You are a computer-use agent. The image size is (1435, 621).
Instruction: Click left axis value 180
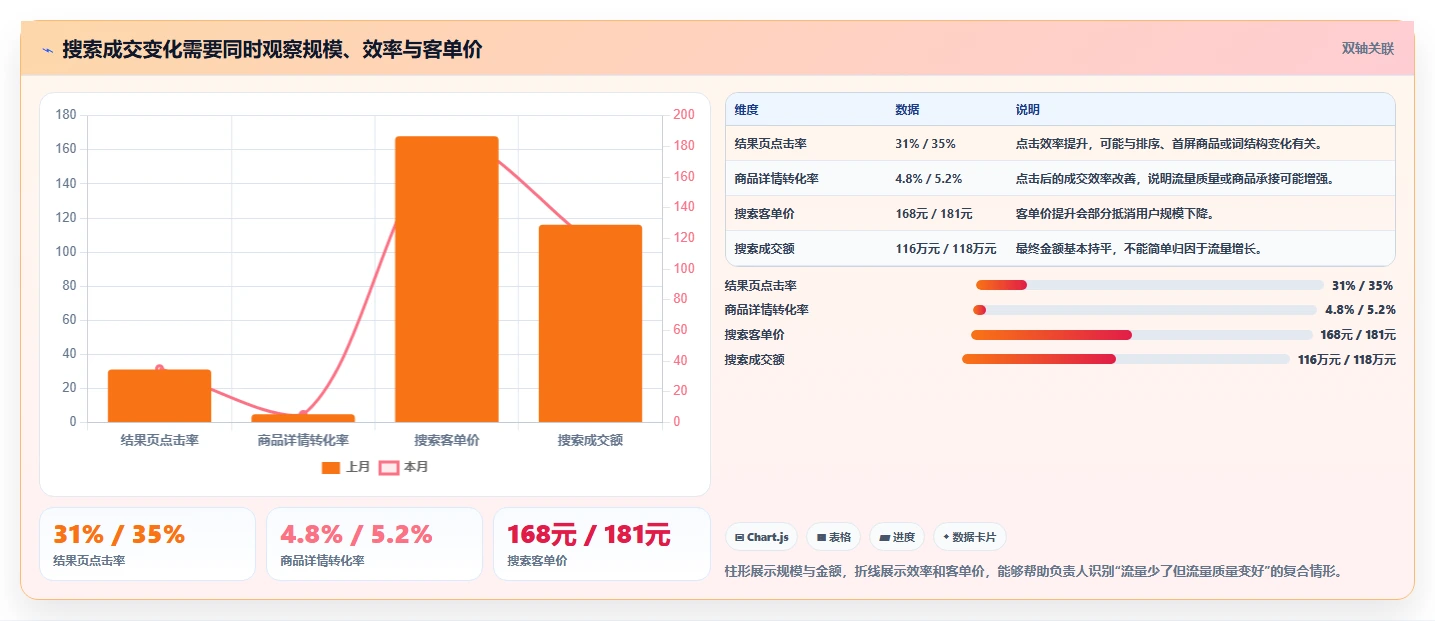click(67, 115)
